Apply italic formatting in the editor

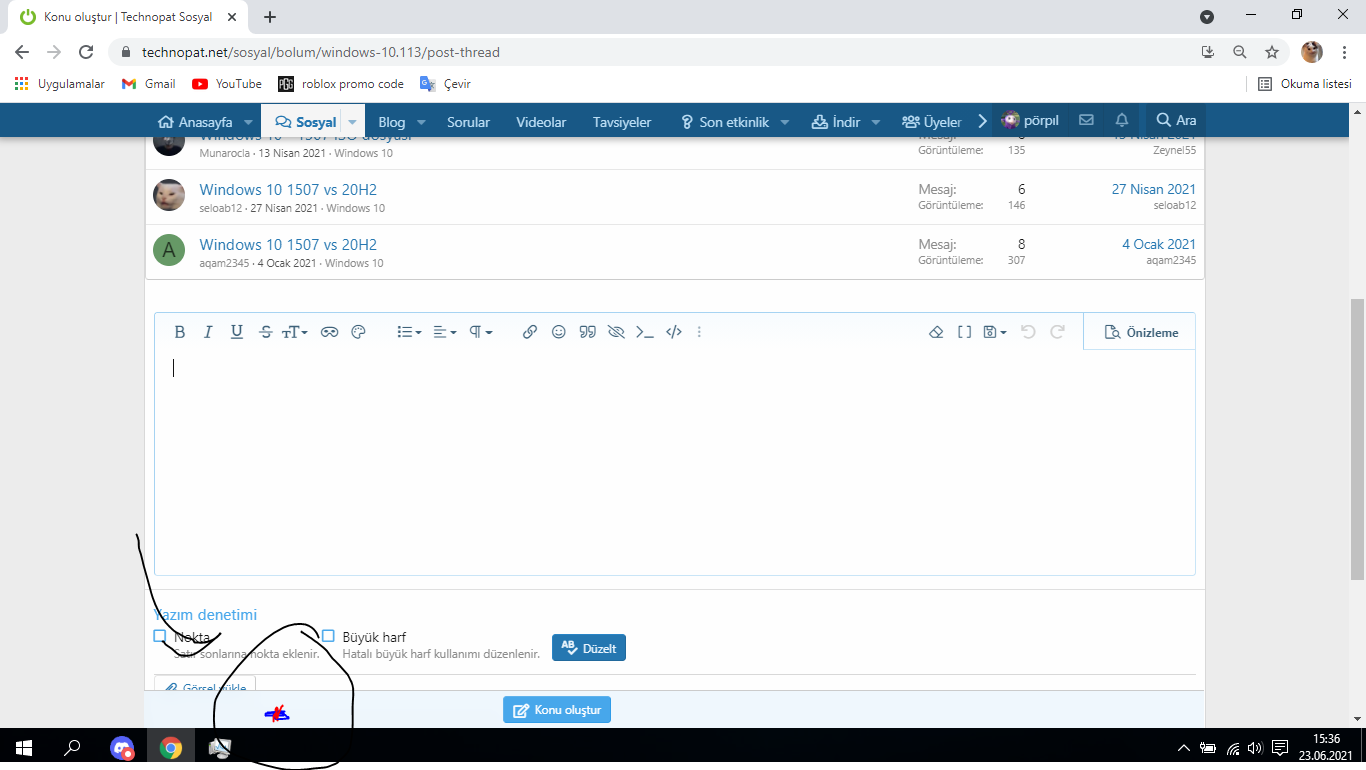point(208,332)
